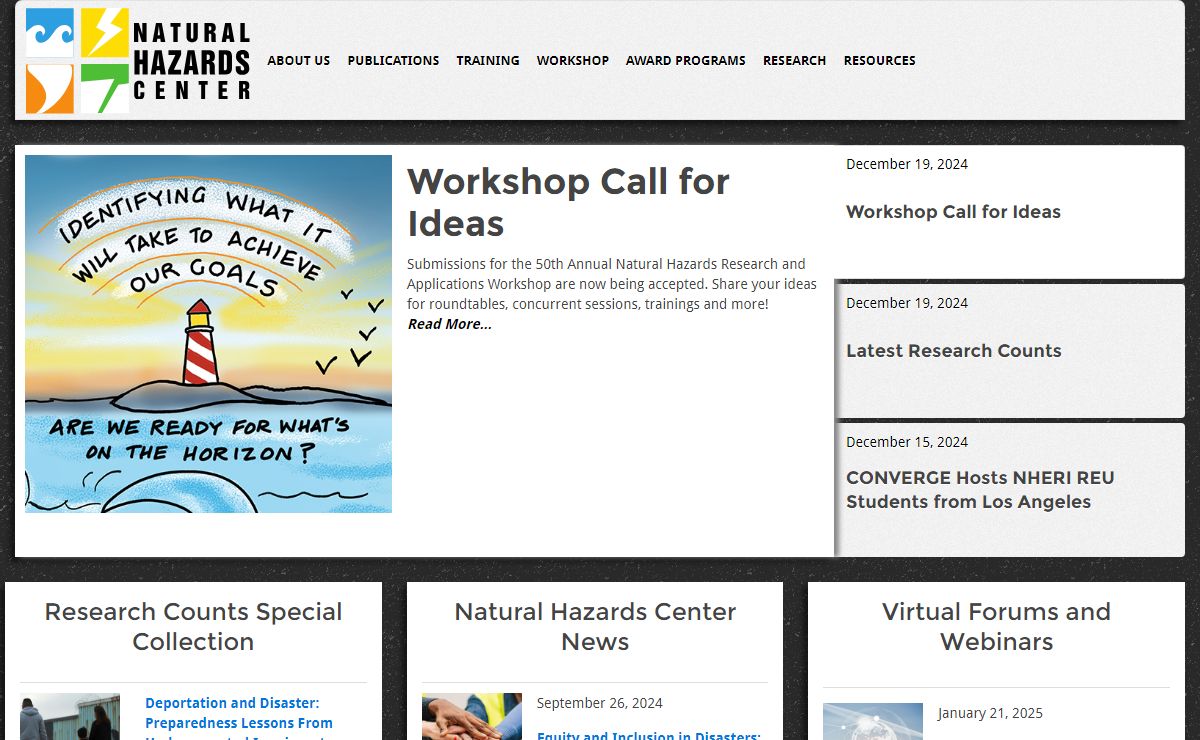This screenshot has width=1200, height=740.
Task: Click the submissions description paragraph
Action: point(612,284)
